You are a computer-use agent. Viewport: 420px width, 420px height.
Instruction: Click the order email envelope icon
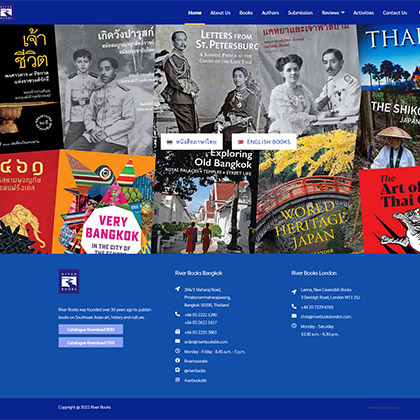(x=178, y=341)
